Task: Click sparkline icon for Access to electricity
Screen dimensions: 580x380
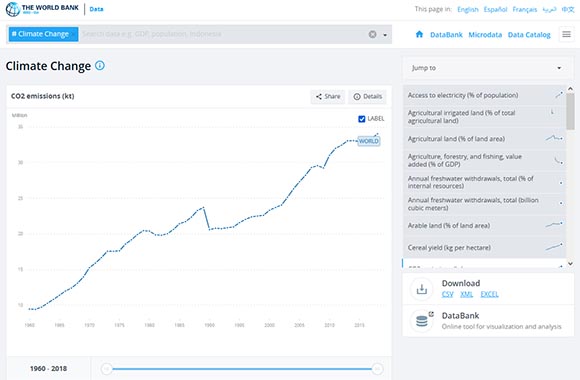Action: pyautogui.click(x=559, y=95)
